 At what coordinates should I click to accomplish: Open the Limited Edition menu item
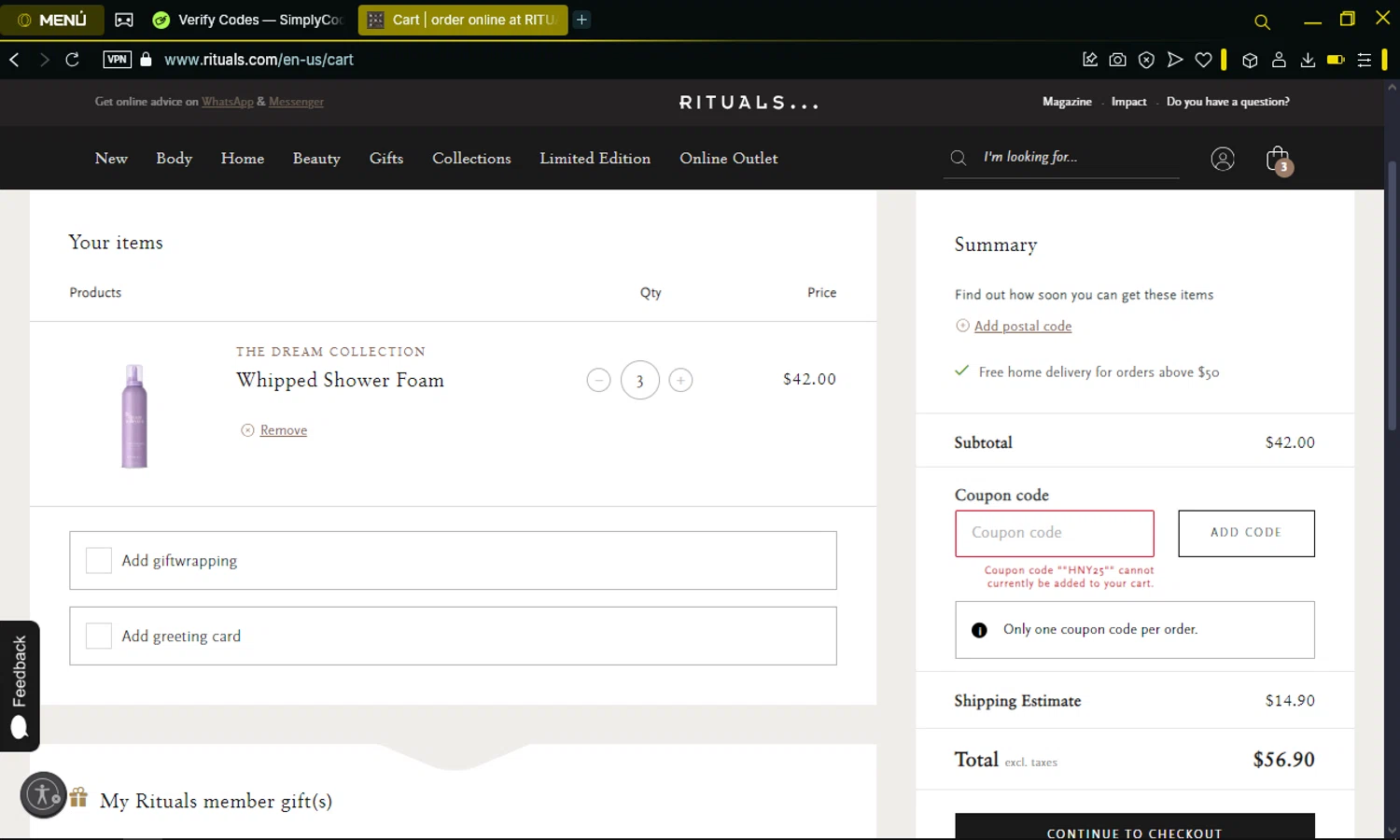595,159
